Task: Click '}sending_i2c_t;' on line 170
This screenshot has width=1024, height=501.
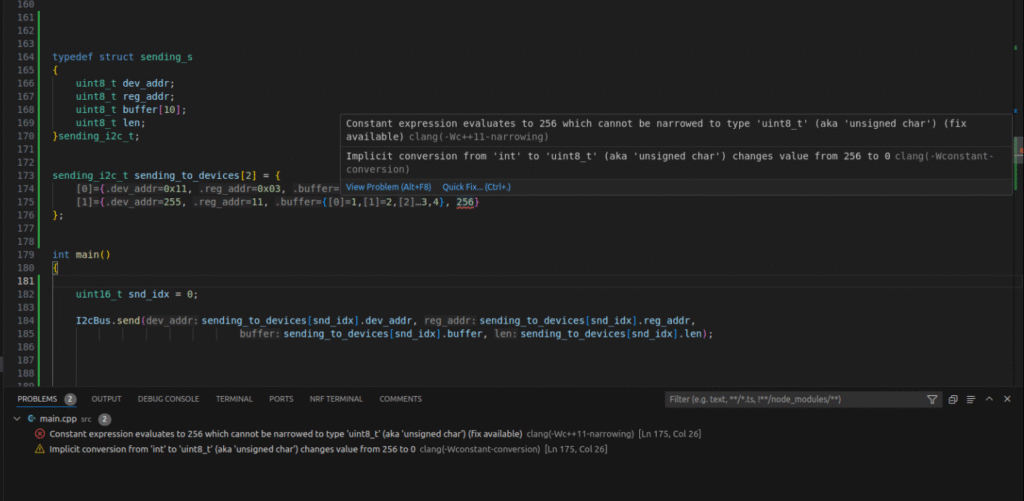Action: tap(96, 136)
